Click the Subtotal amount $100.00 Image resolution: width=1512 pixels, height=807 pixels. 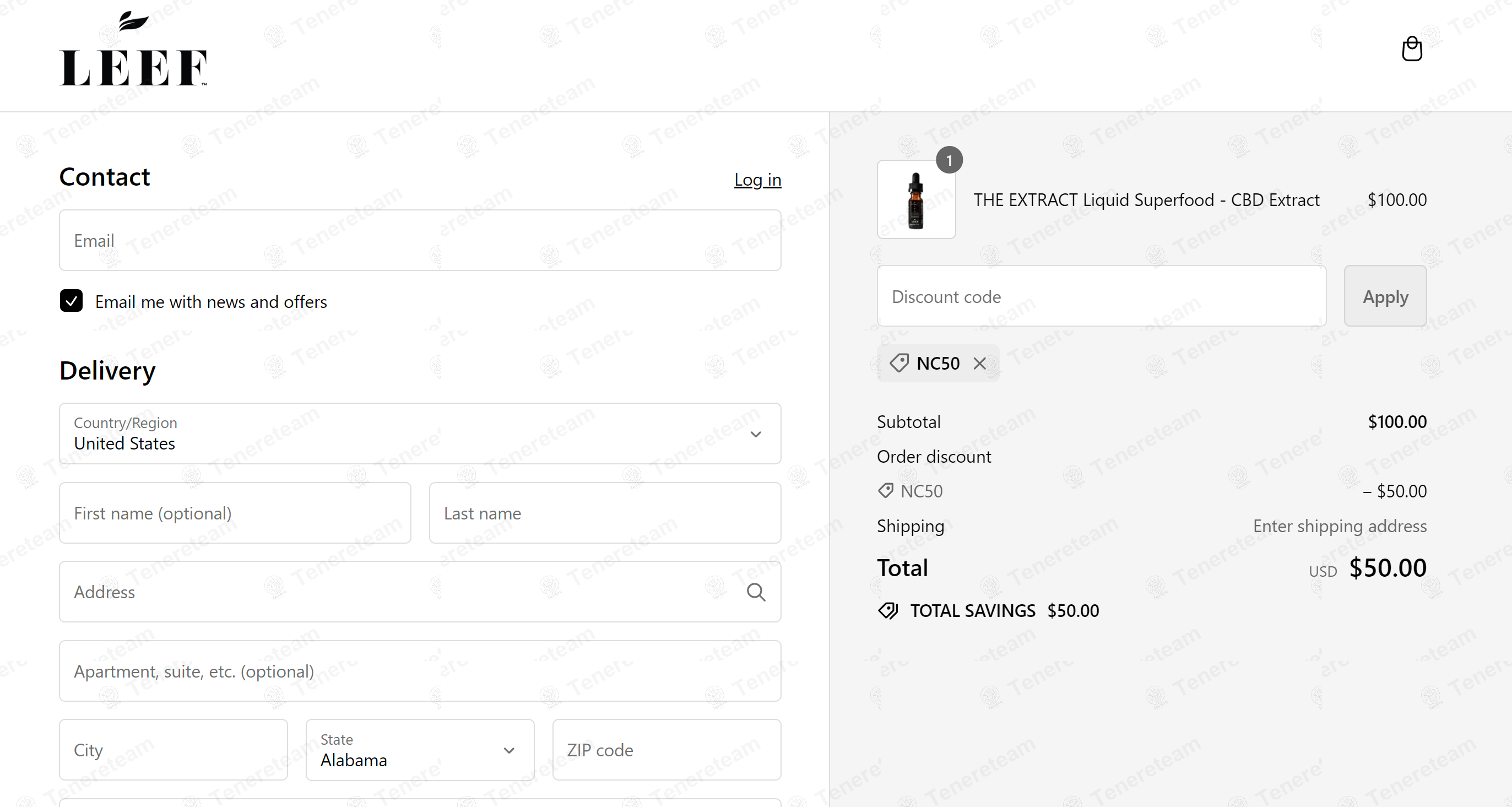point(1397,422)
